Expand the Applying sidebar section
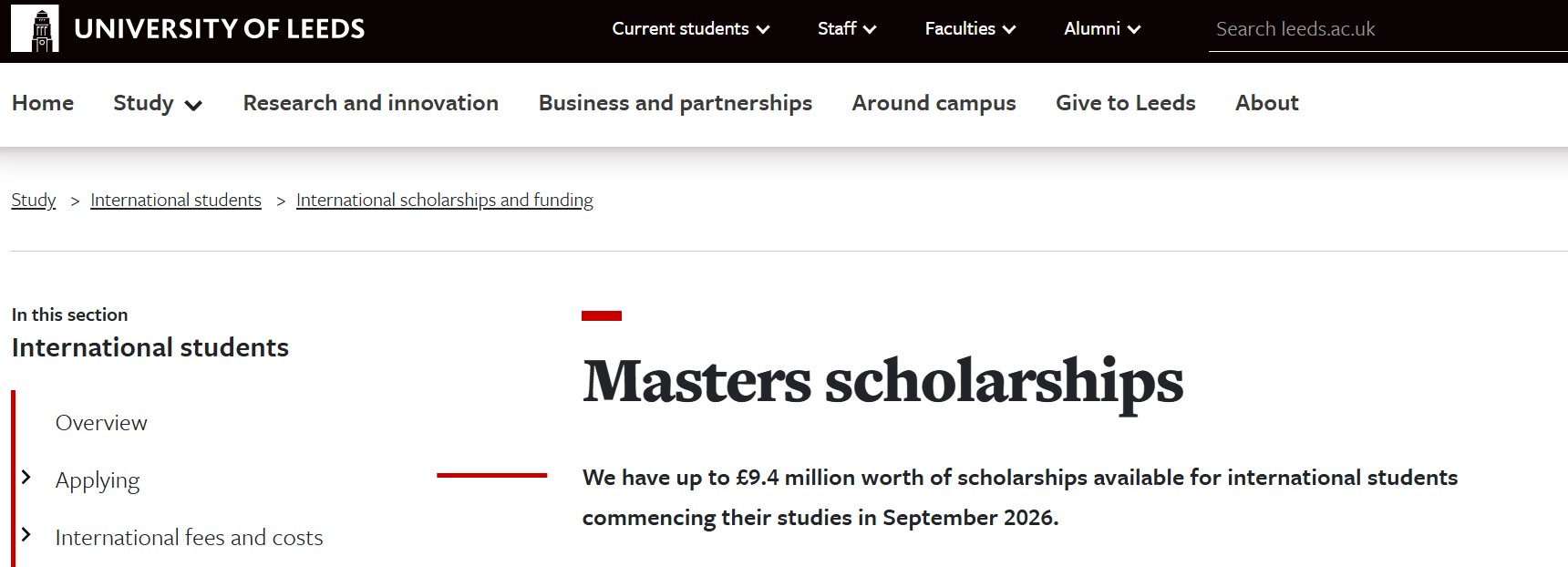 click(x=98, y=480)
